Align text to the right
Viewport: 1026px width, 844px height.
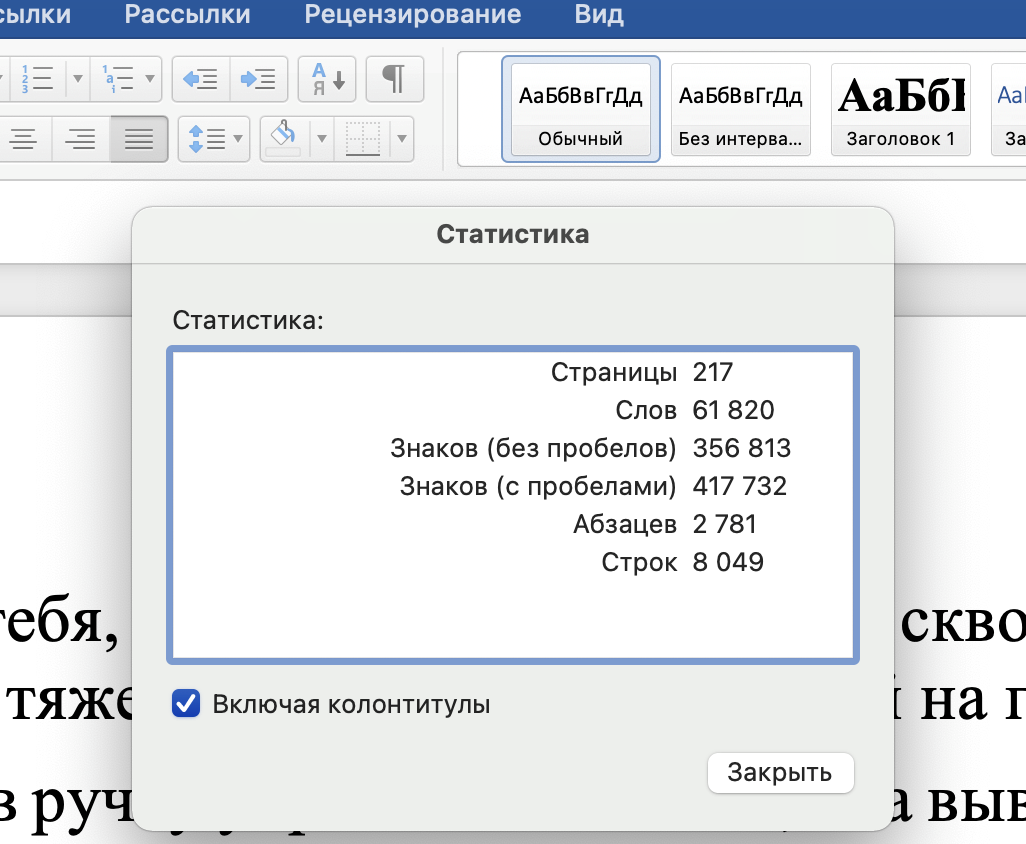[x=80, y=139]
